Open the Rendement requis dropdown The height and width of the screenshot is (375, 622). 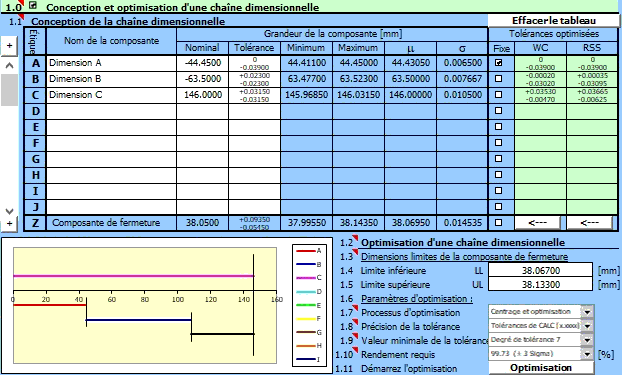pyautogui.click(x=587, y=354)
